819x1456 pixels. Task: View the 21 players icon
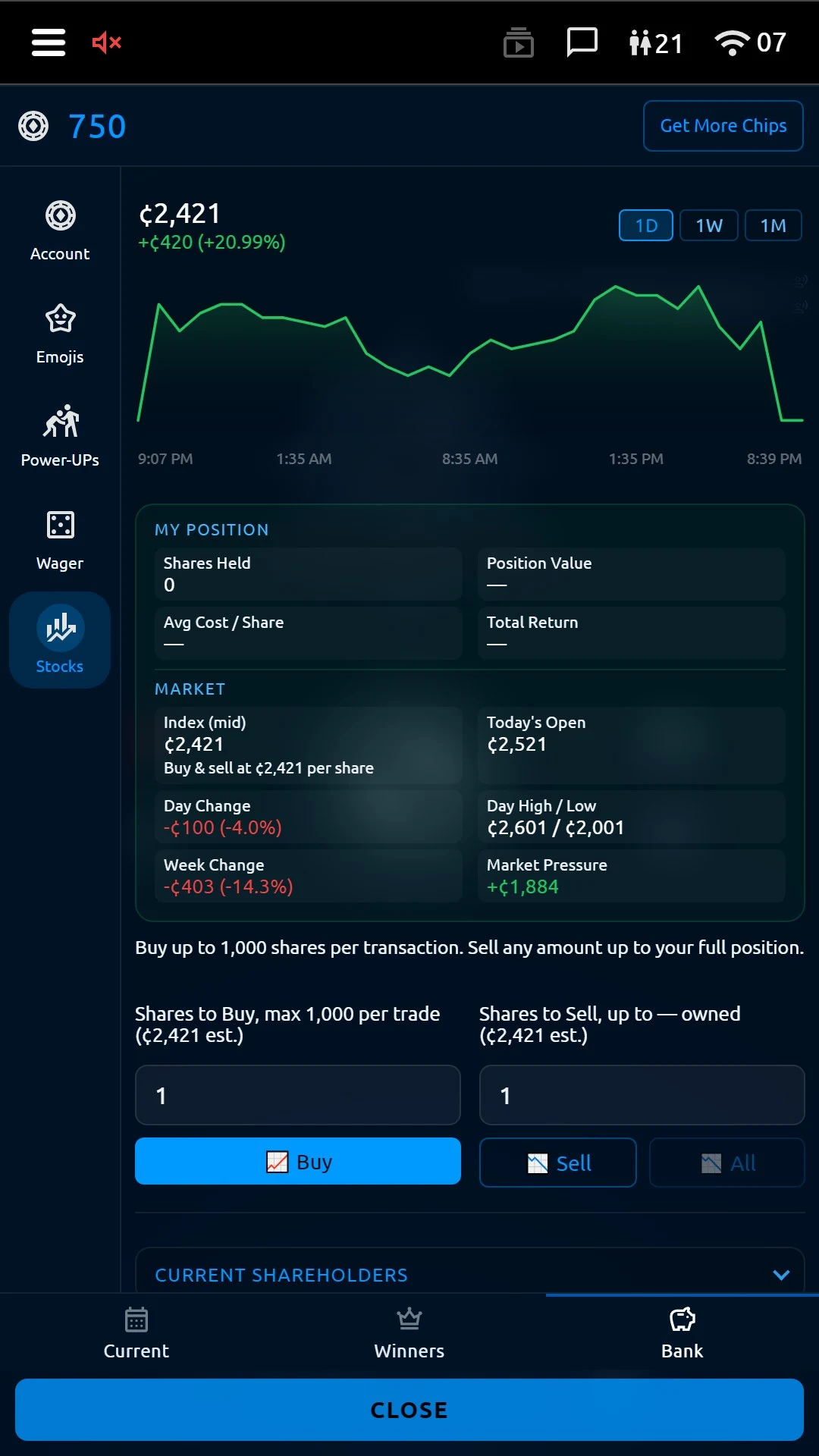pyautogui.click(x=656, y=43)
